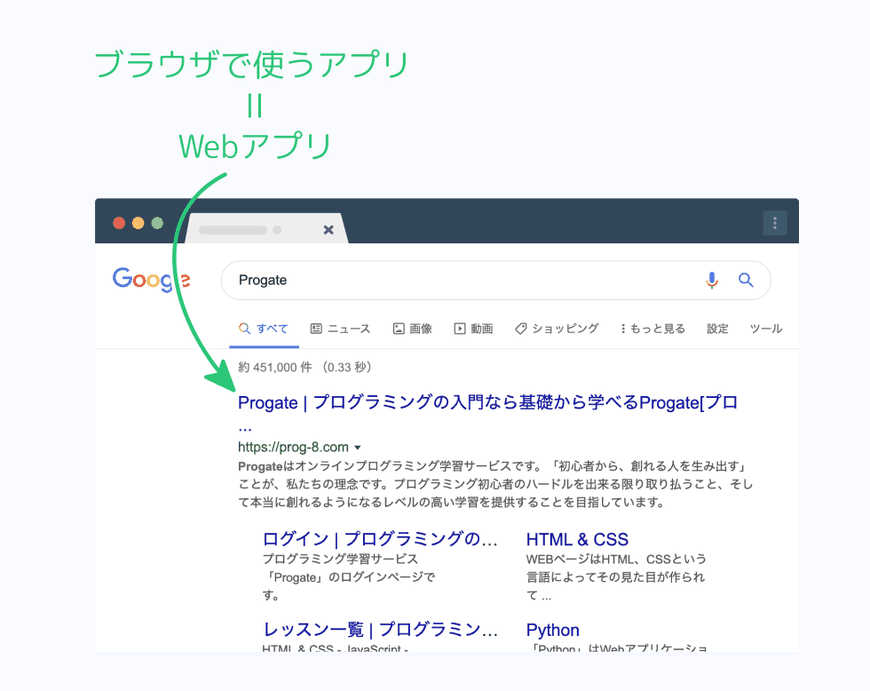The width and height of the screenshot is (870, 691).
Task: Open the Python sitelink
Action: (x=553, y=631)
